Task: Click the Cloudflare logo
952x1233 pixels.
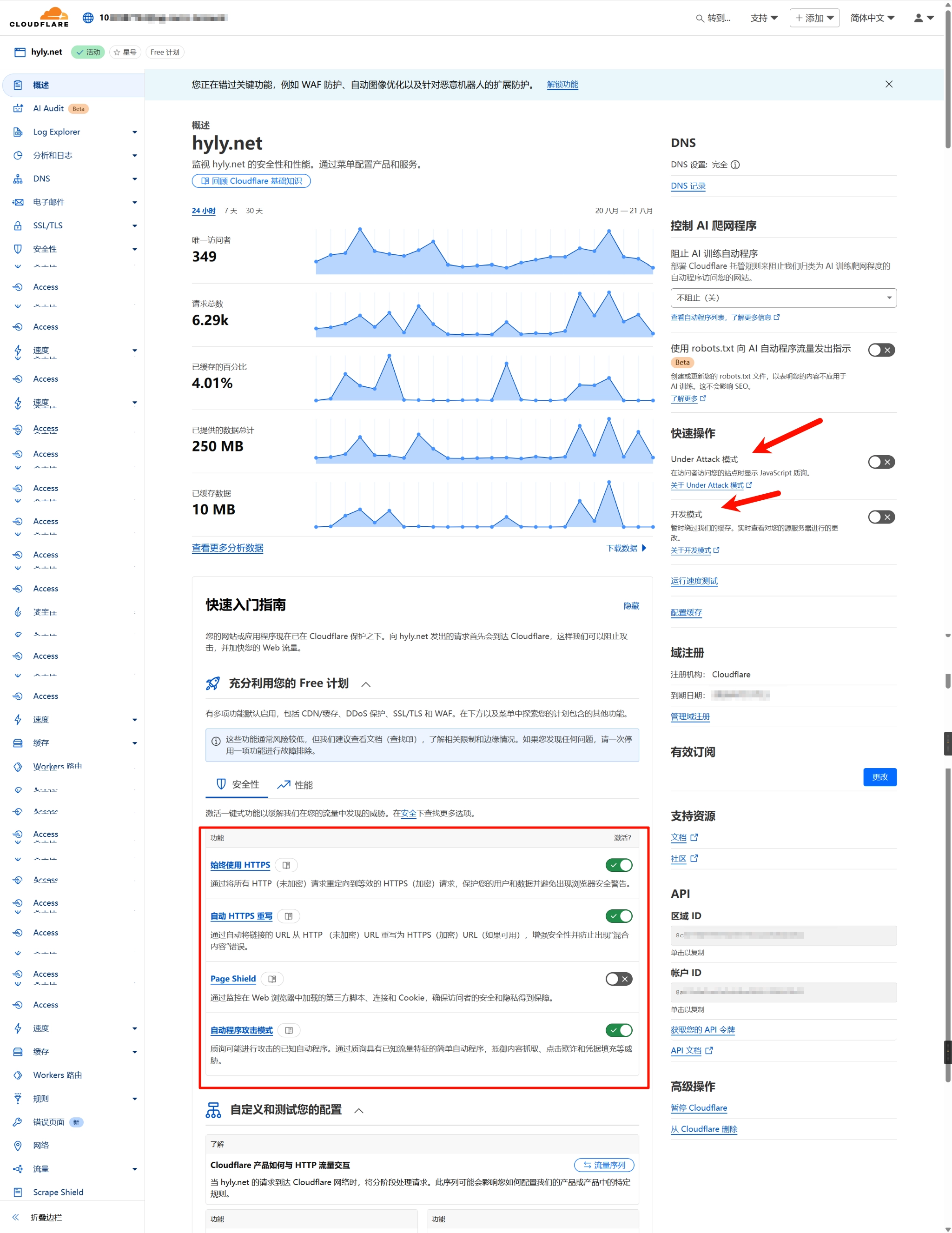Action: [39, 18]
